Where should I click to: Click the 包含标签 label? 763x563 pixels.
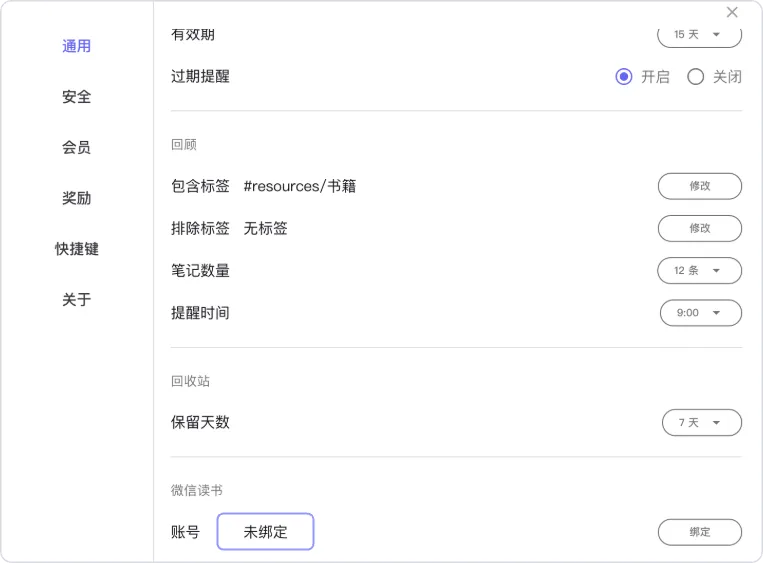[x=200, y=186]
